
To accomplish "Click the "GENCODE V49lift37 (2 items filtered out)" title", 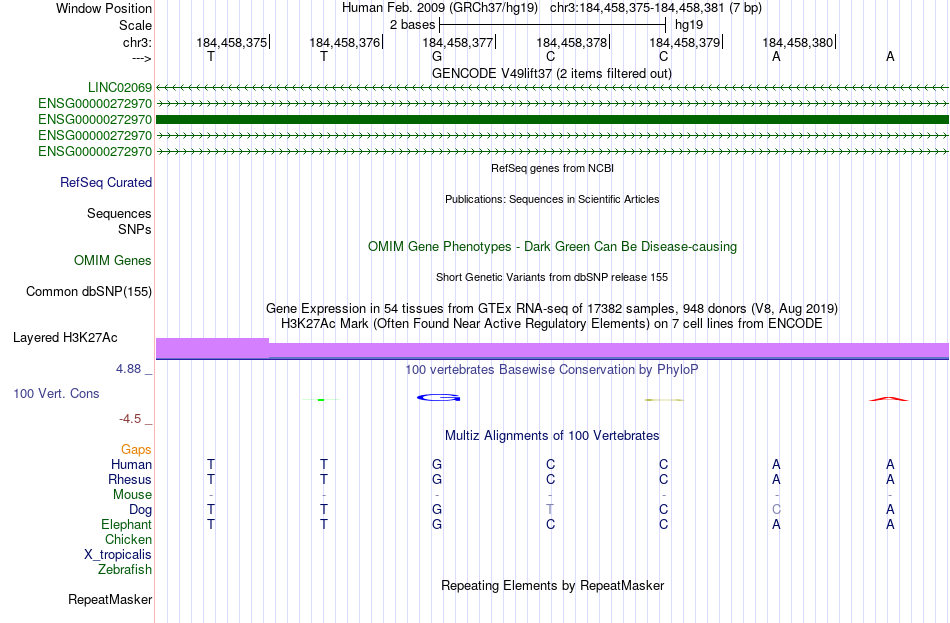I will pos(552,74).
